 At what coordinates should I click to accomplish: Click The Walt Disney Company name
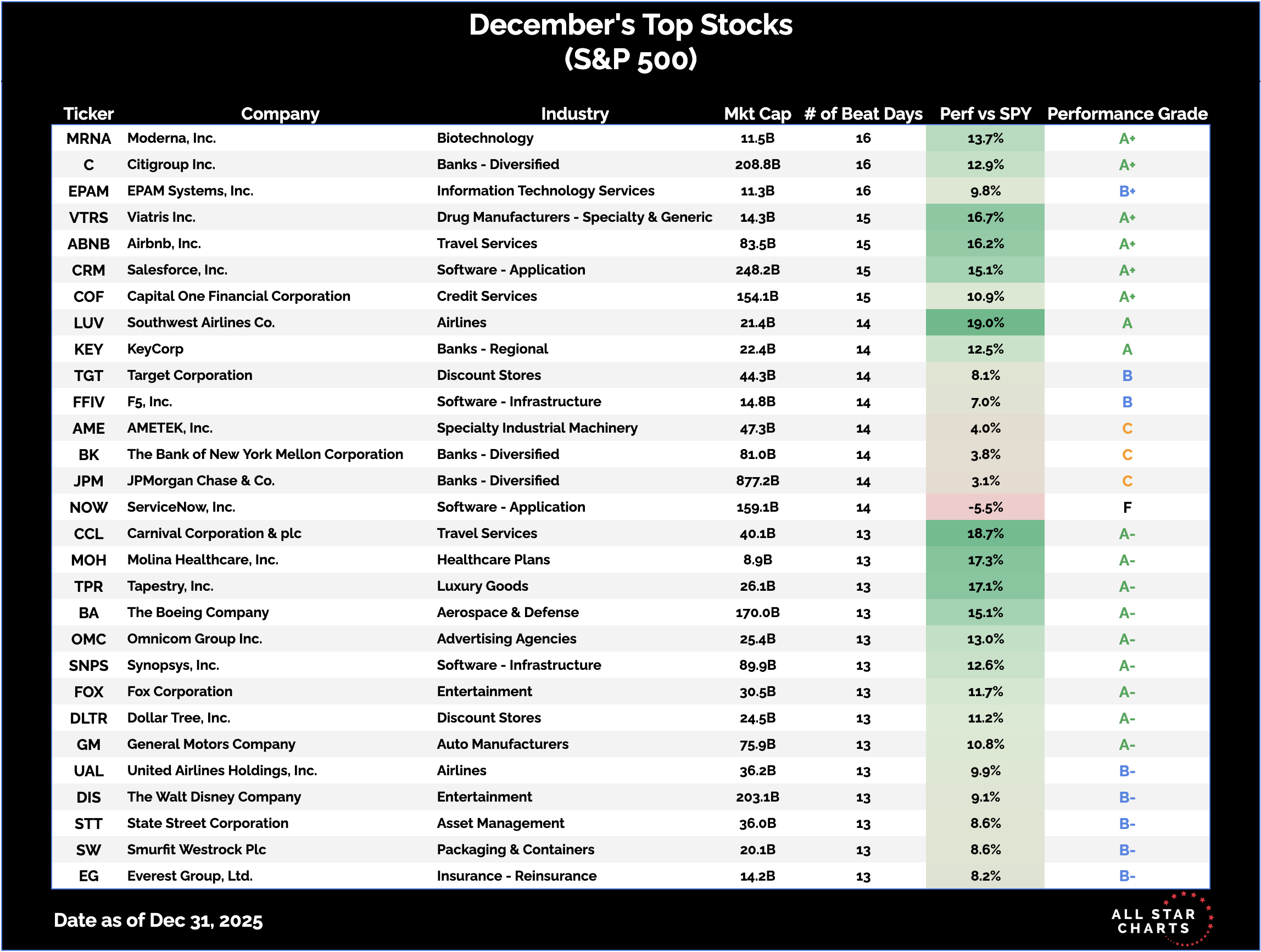point(214,797)
